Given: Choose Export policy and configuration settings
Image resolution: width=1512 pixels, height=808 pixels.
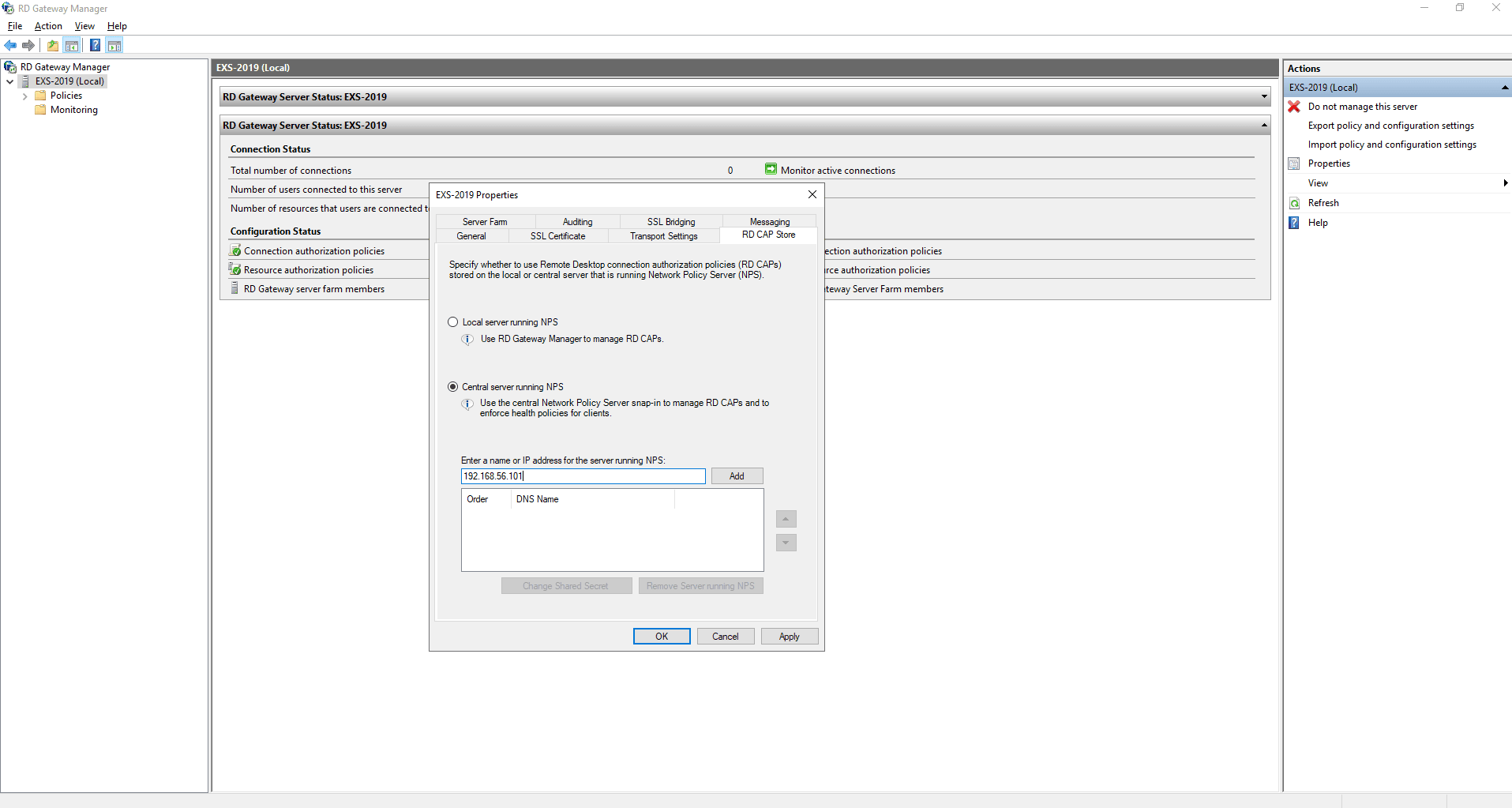Looking at the screenshot, I should point(1390,126).
